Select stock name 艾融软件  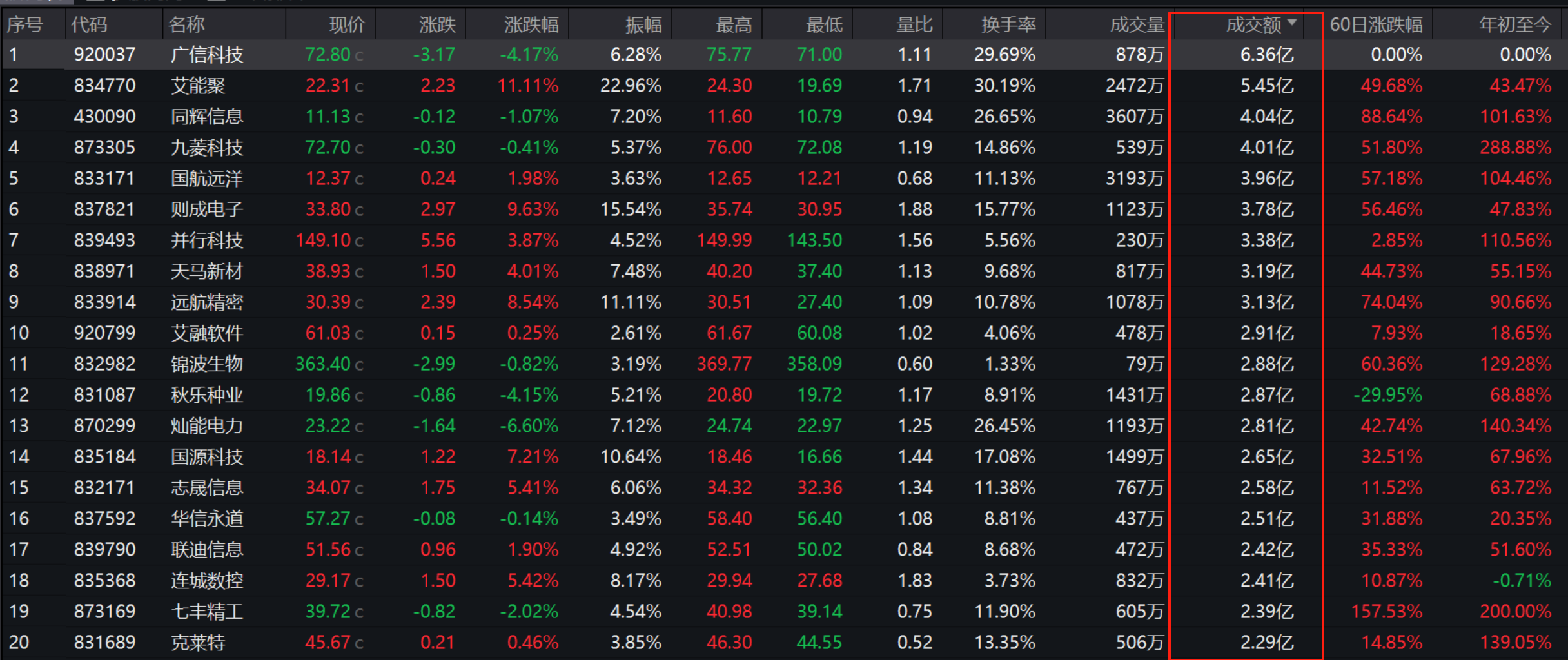point(207,333)
